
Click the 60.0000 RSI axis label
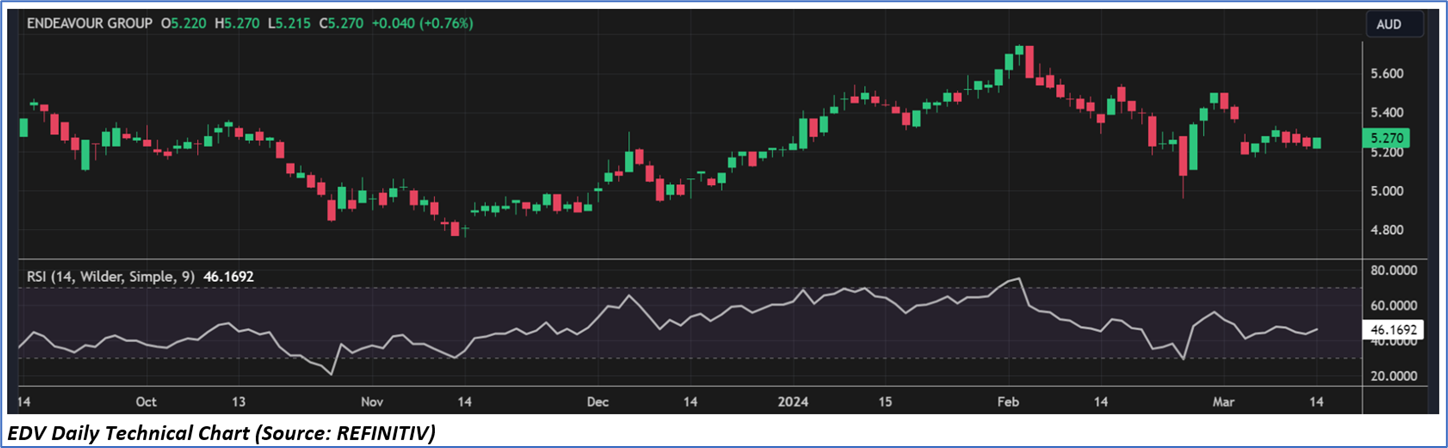(x=1396, y=306)
